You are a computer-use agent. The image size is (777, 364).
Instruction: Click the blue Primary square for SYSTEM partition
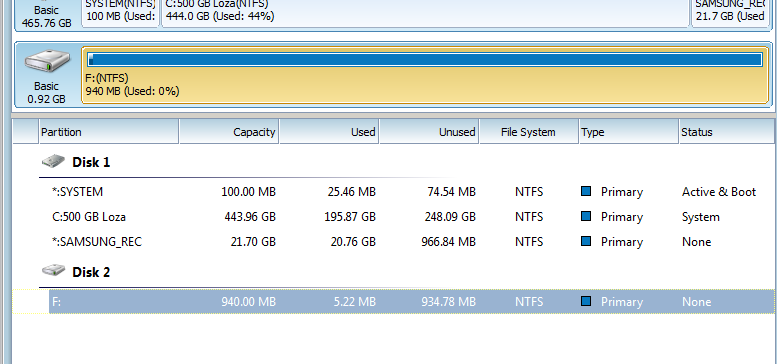[x=586, y=191]
